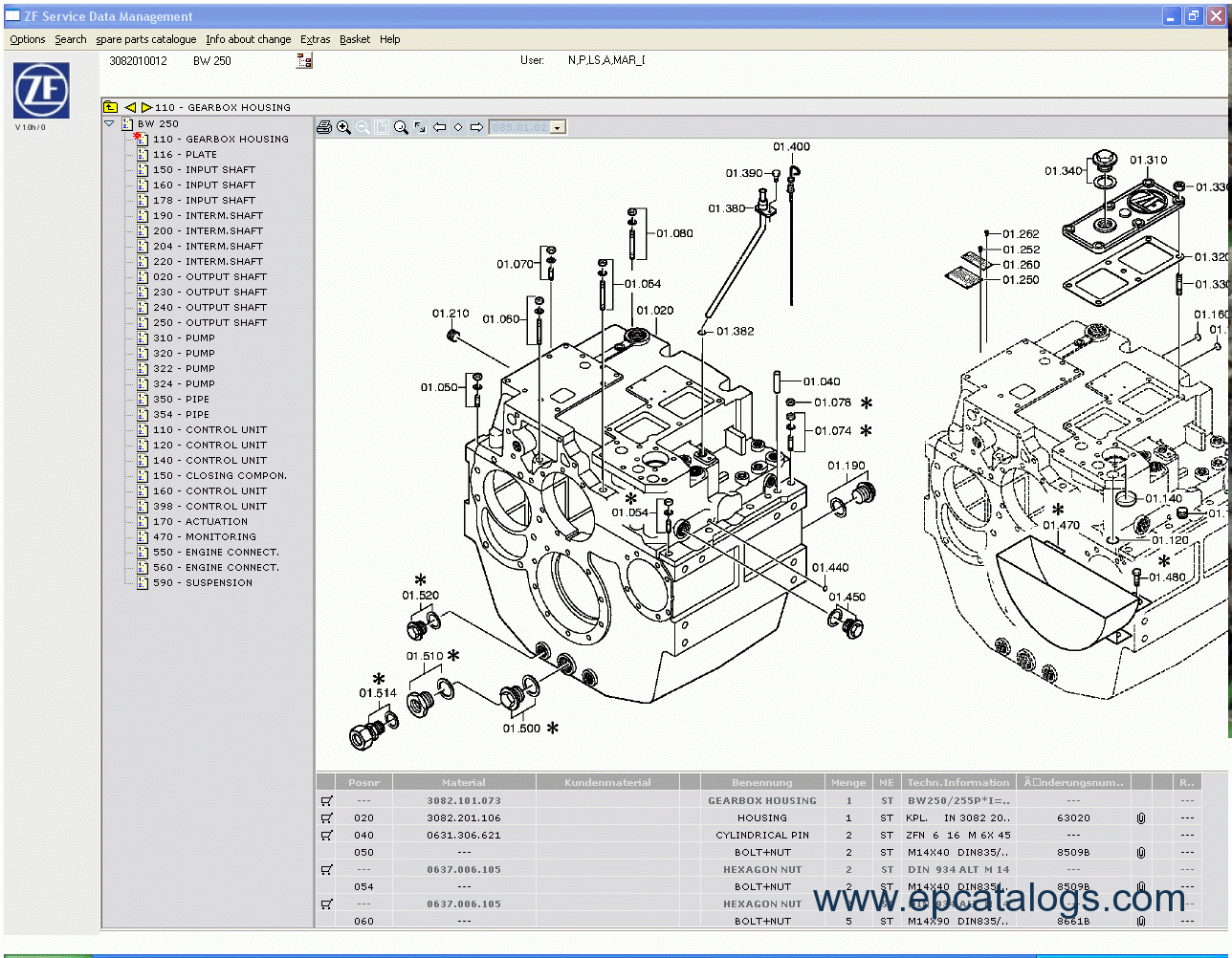Select tree item 110 - GEARBOX HOUSING
Viewport: 1232px width, 958px height.
(x=221, y=139)
